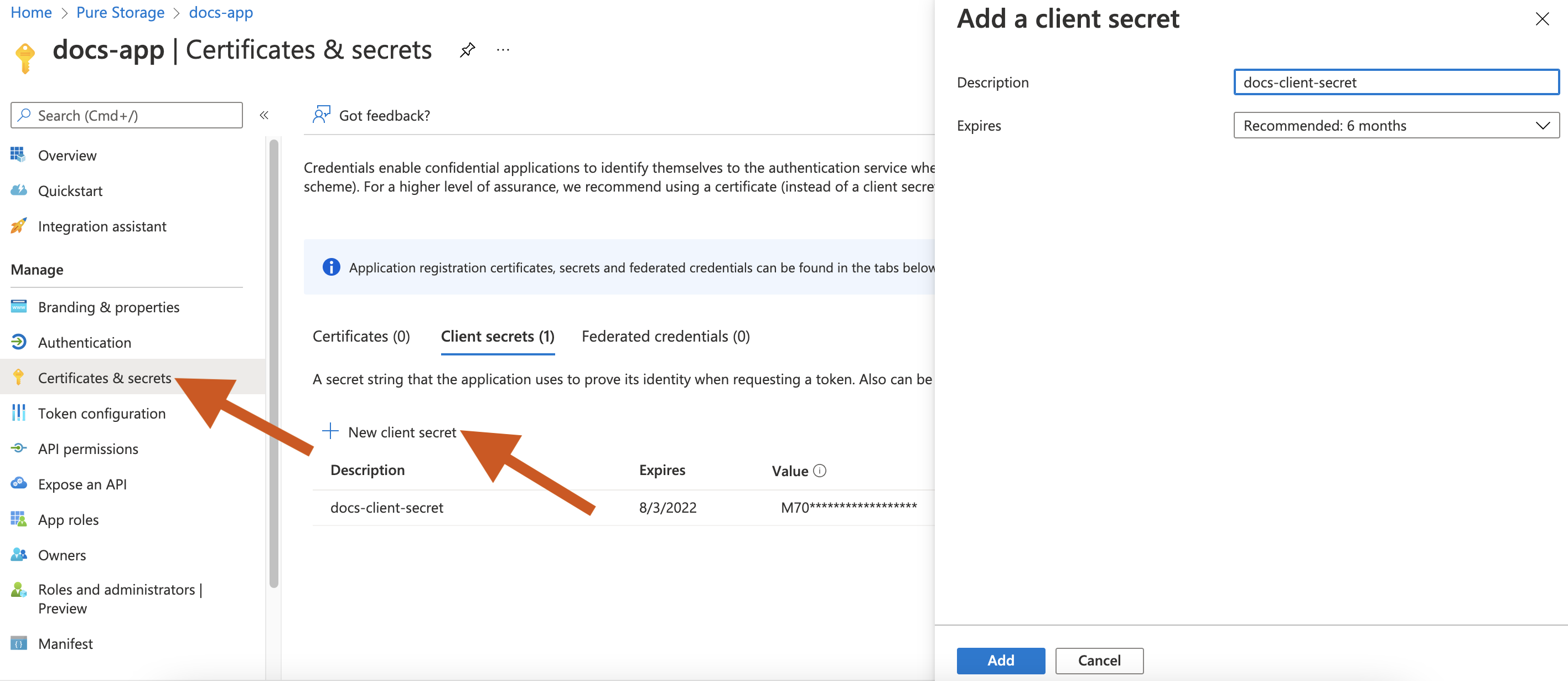Switch to Federated credentials (0) tab
The height and width of the screenshot is (681, 1568).
[x=665, y=336]
